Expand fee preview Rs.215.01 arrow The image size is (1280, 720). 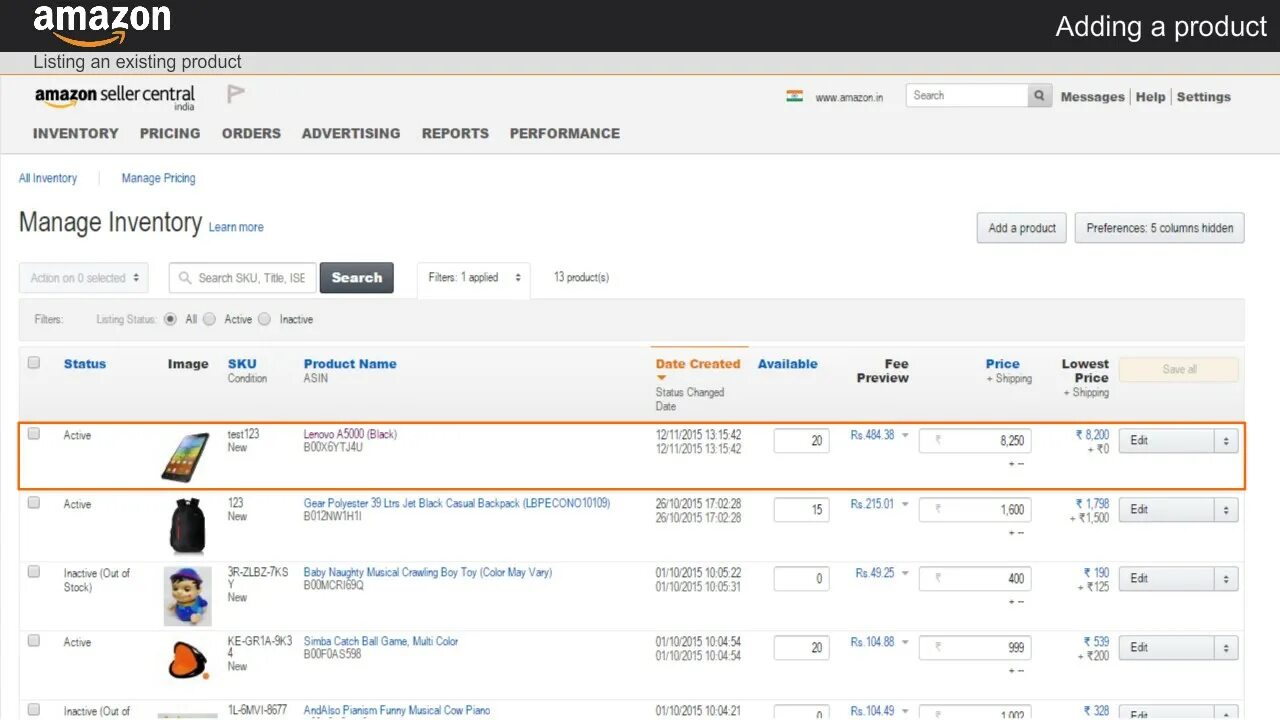[x=905, y=505]
